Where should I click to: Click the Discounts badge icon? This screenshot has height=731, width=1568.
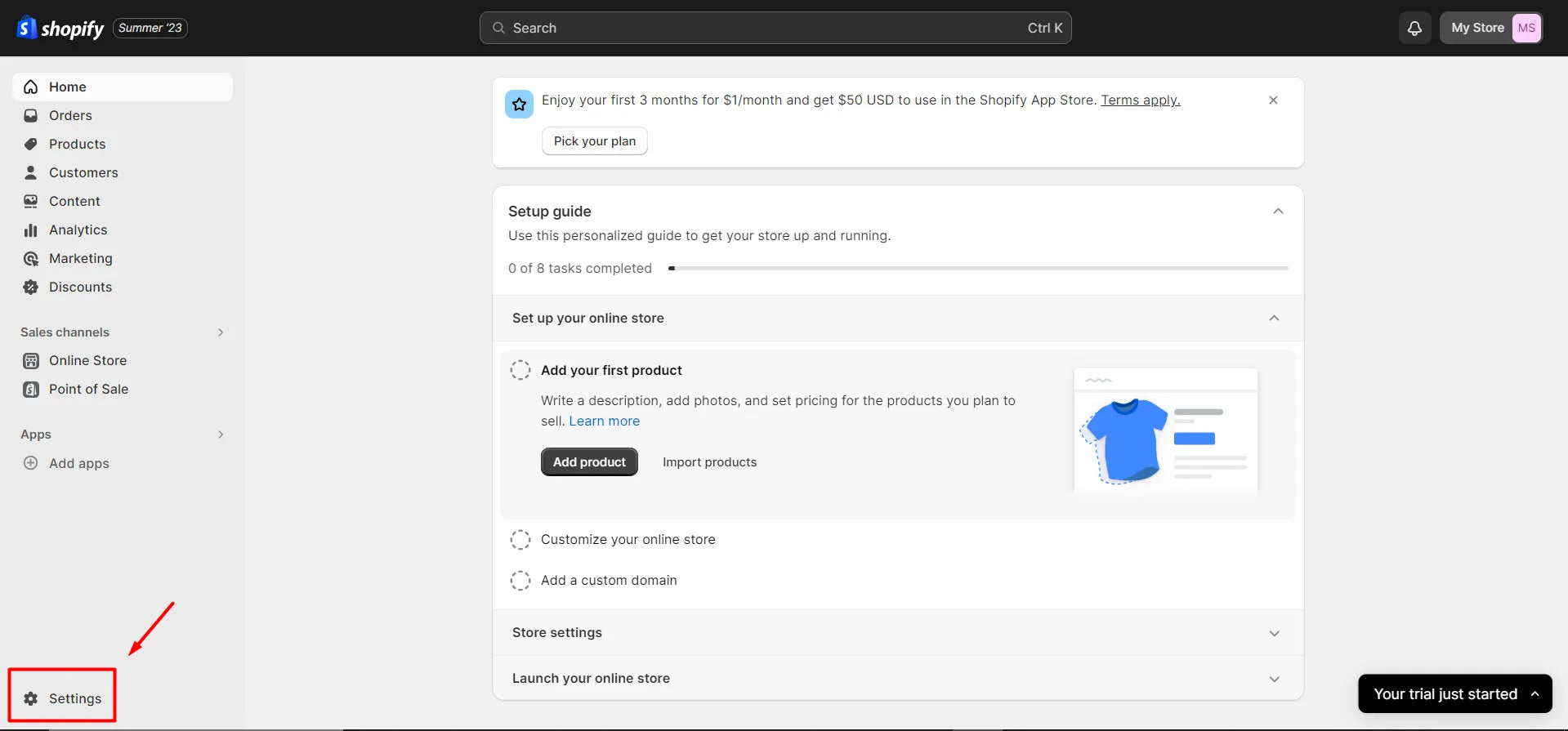31,287
